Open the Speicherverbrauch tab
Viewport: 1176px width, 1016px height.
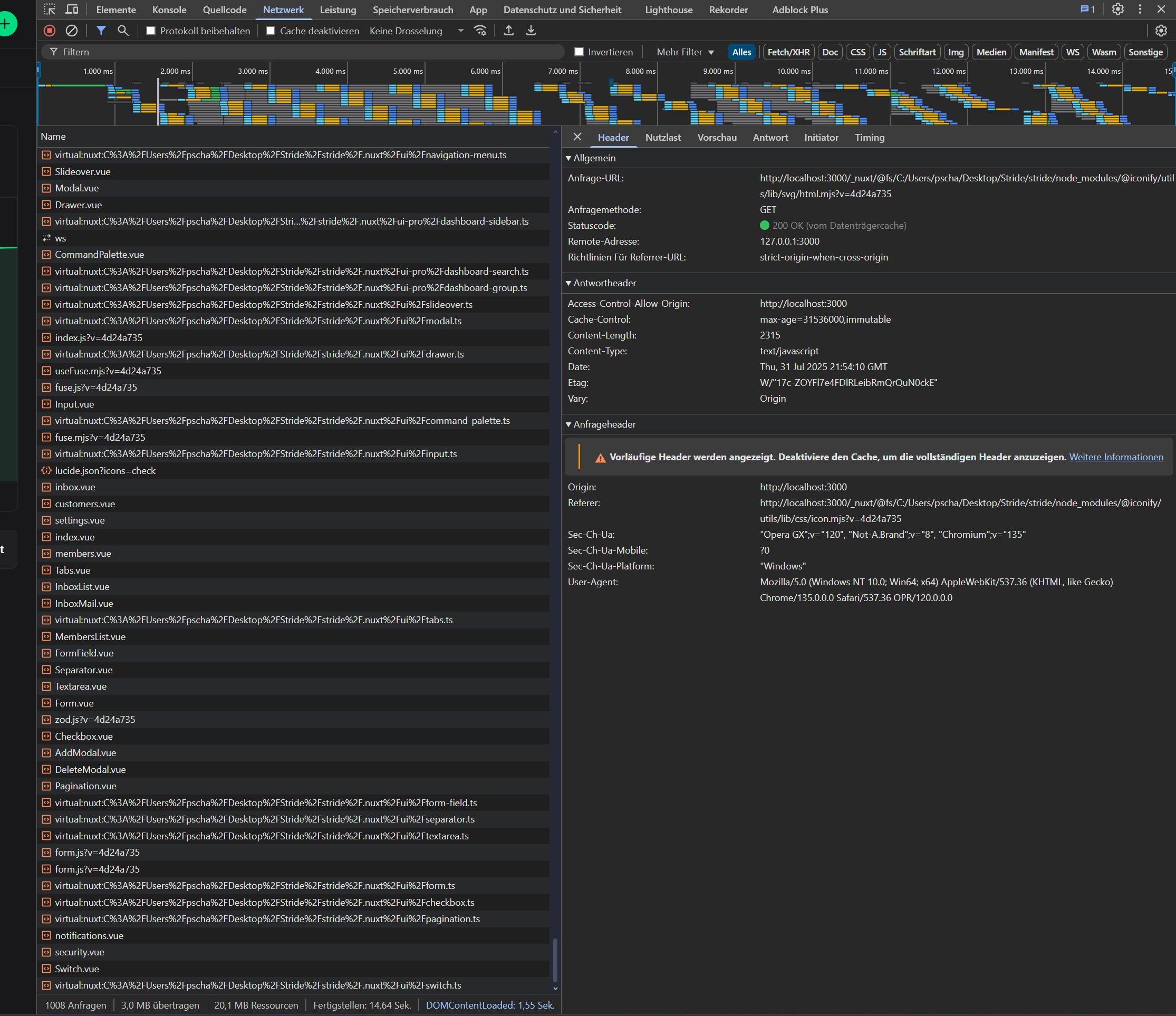412,9
